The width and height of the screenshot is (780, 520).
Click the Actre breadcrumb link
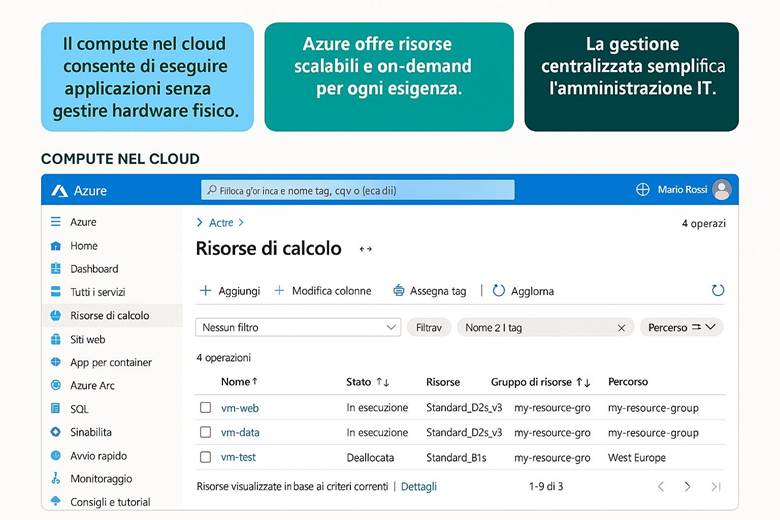pyautogui.click(x=221, y=222)
